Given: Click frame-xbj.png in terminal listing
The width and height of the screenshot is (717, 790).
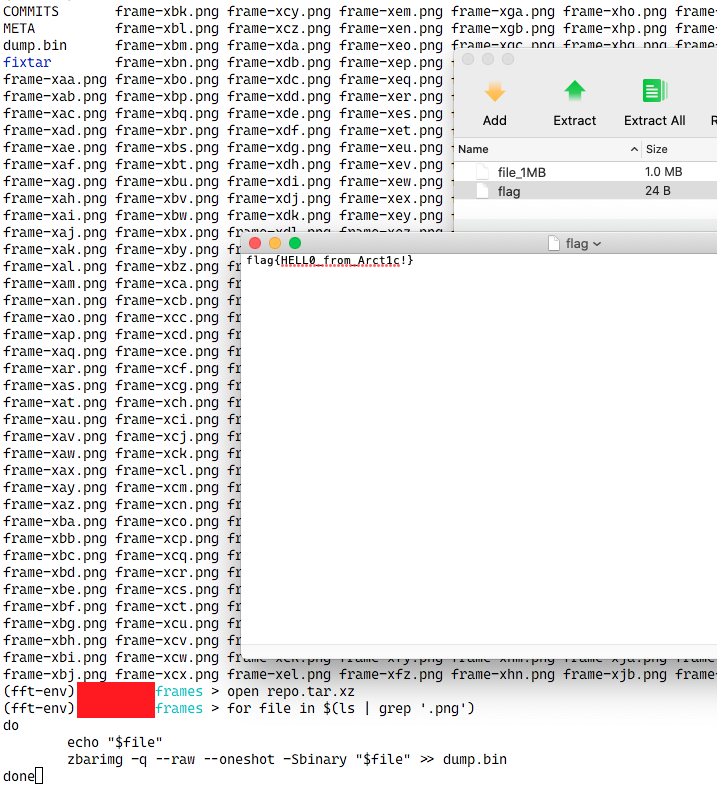Looking at the screenshot, I should point(55,674).
